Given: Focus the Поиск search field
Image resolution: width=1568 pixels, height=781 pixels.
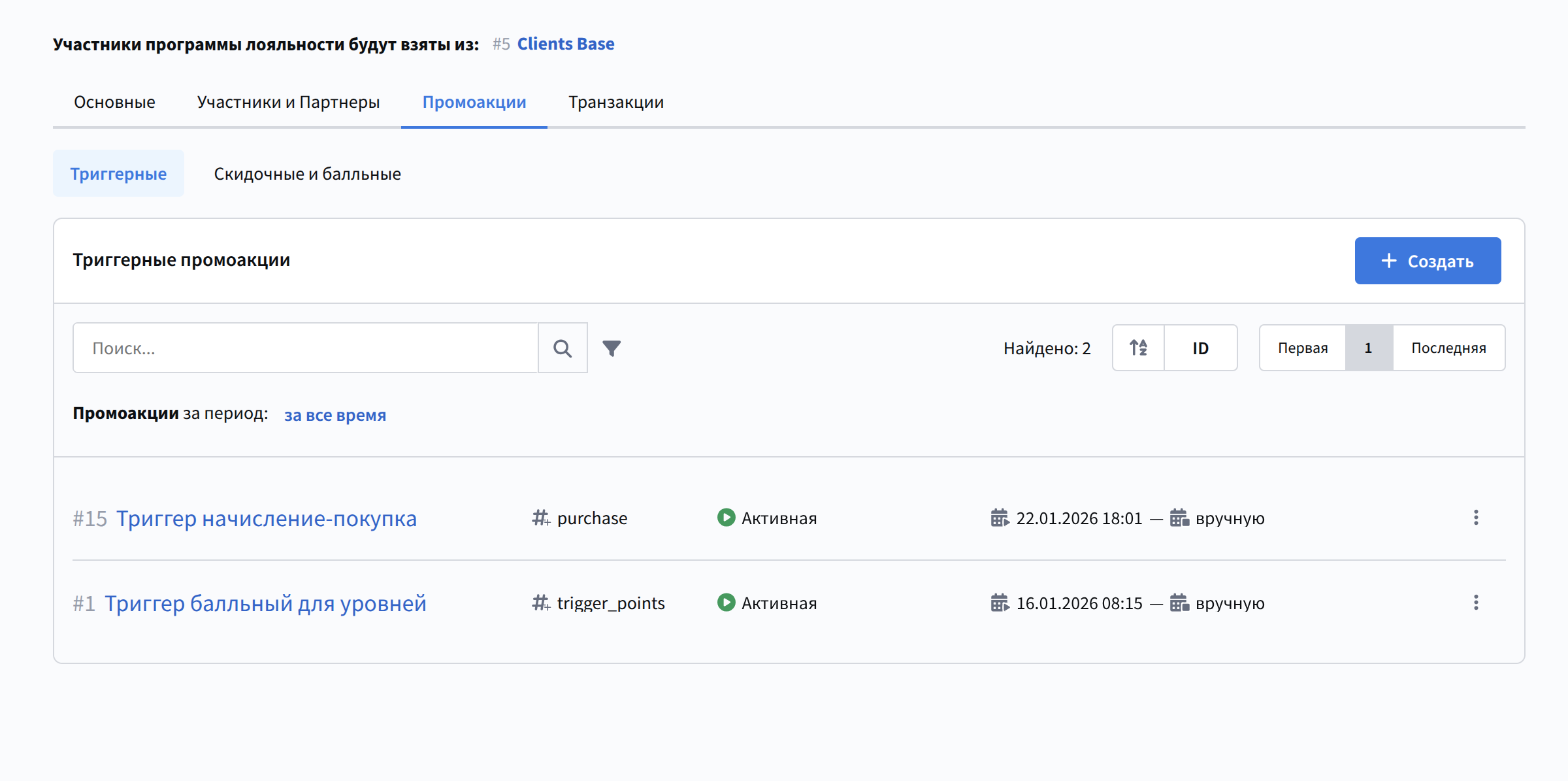Looking at the screenshot, I should coord(305,348).
